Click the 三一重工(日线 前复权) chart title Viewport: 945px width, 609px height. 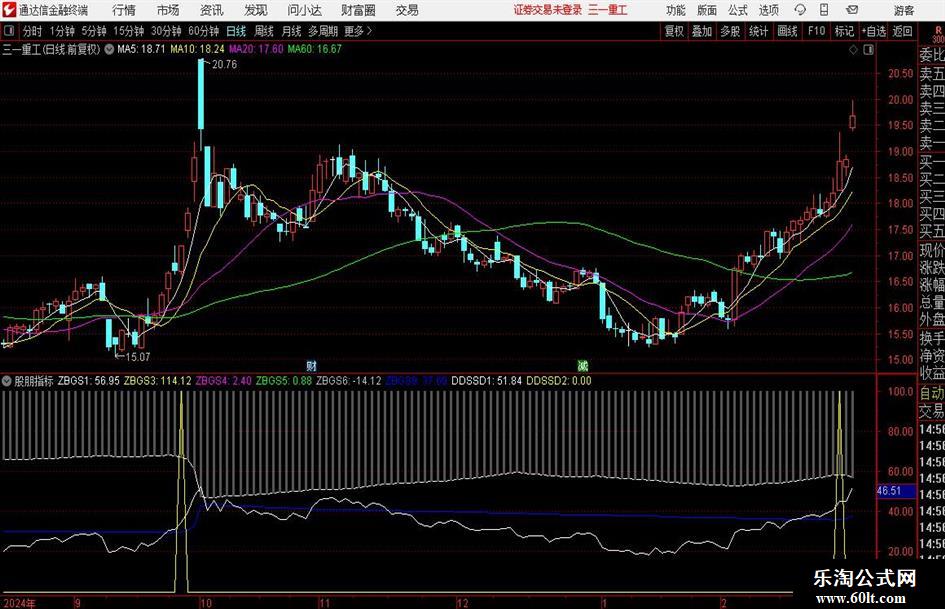tap(51, 49)
